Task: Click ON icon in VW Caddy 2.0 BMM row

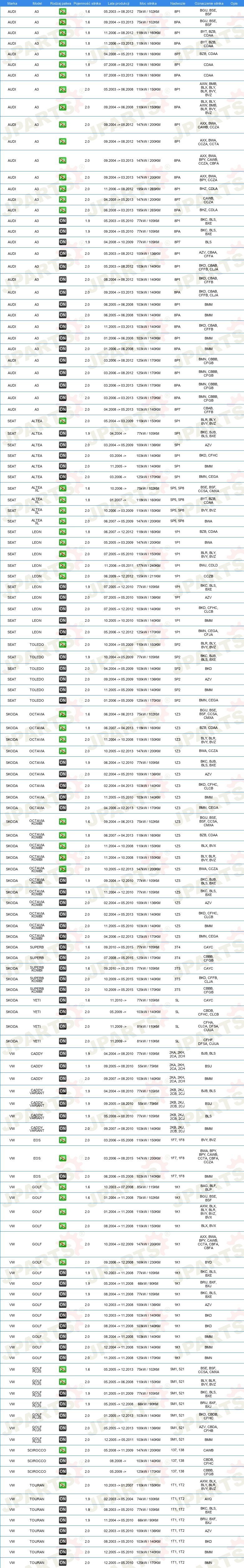Action: 62,1078
